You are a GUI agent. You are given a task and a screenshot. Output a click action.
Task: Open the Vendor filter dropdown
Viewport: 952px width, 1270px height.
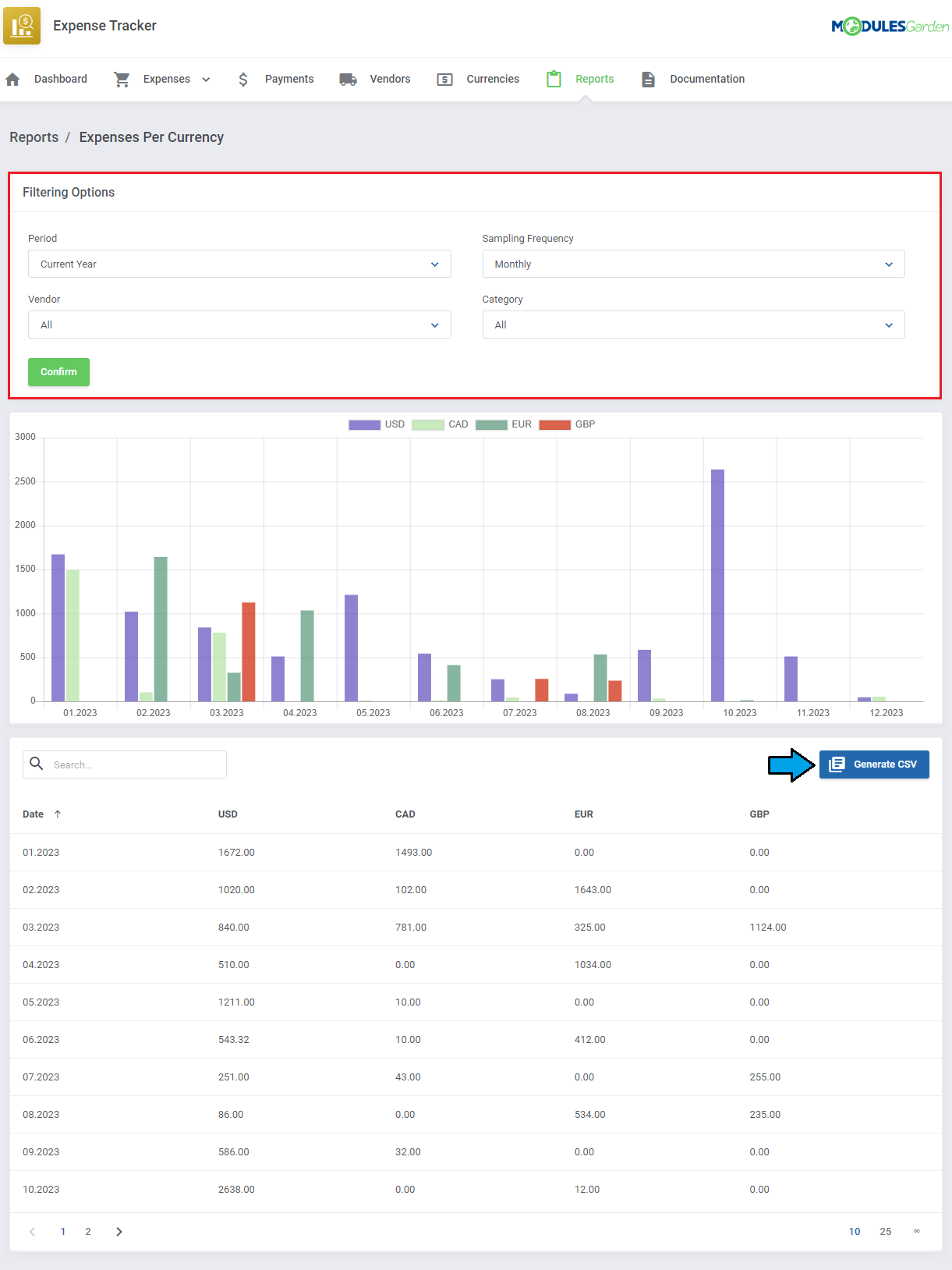(239, 325)
